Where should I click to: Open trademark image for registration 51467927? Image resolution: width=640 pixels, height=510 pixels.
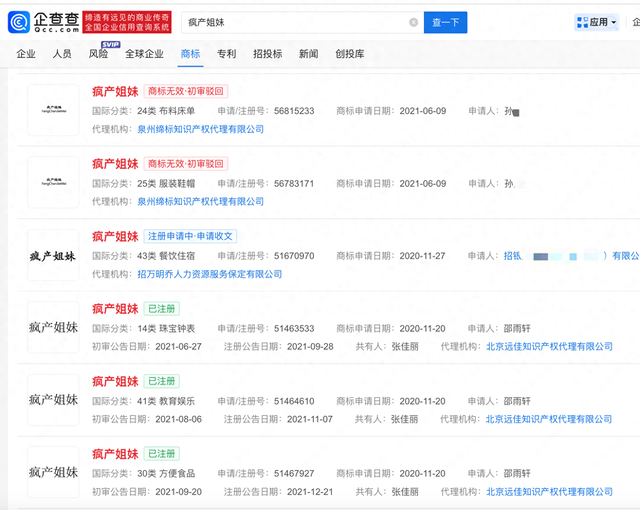53,471
